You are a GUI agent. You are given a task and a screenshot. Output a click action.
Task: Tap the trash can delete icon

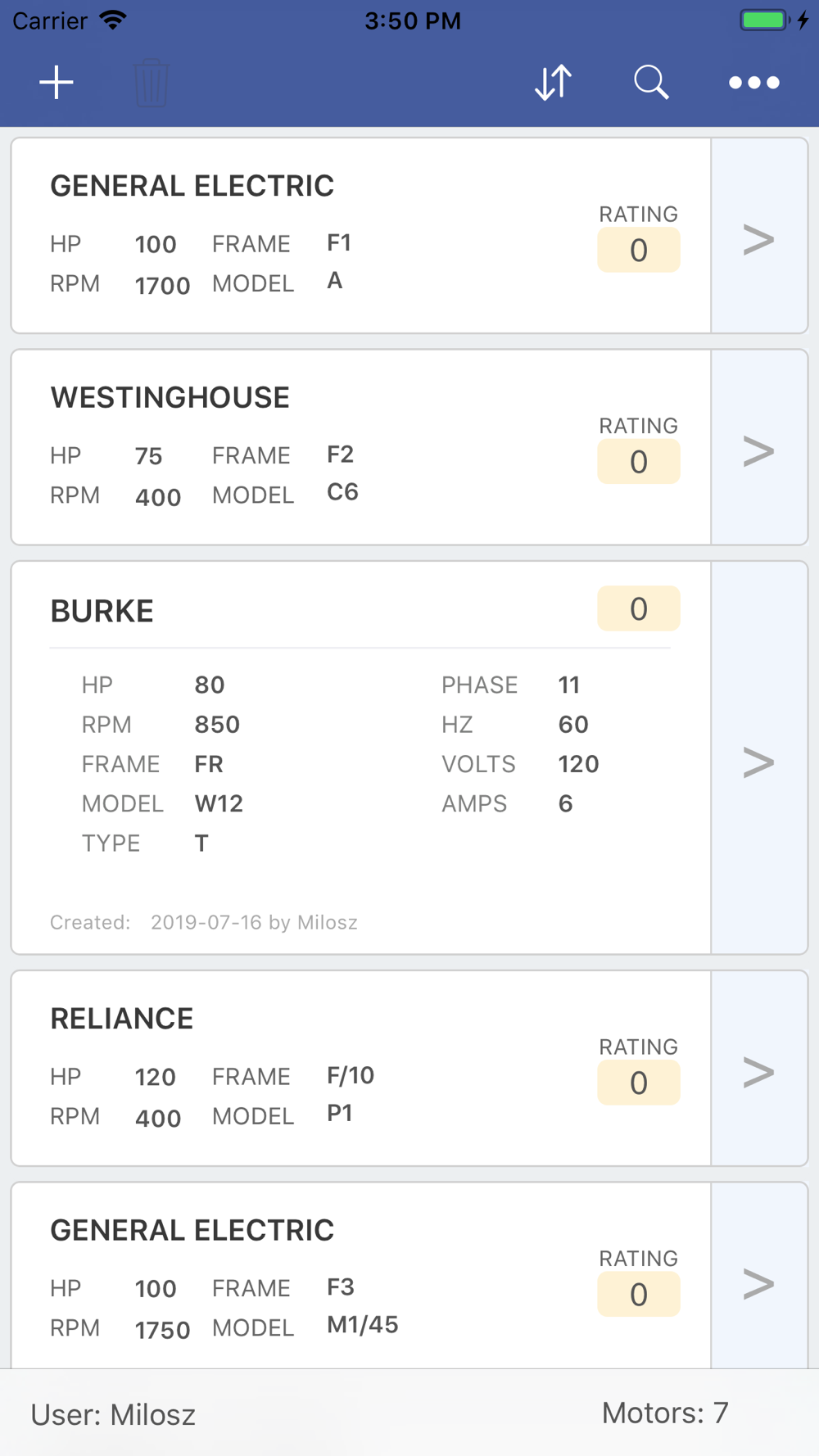[151, 83]
